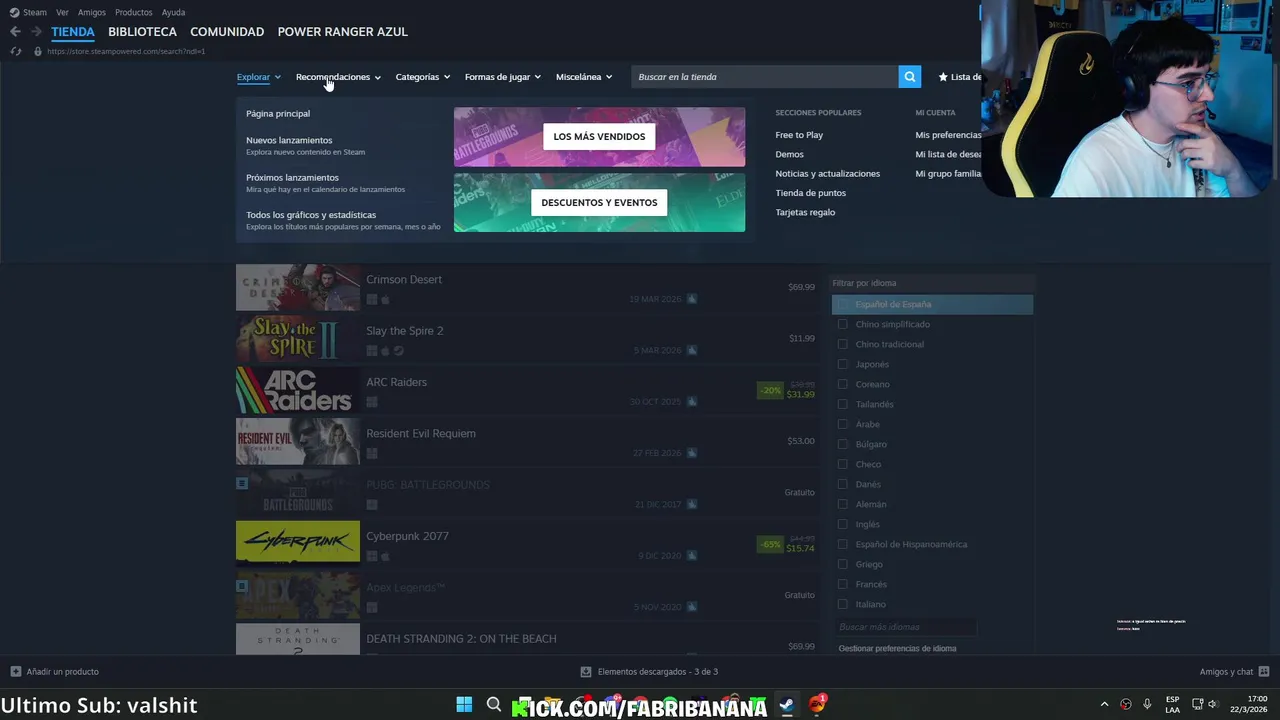Screen dimensions: 1280x720
Task: Click the browser back arrow
Action: [15, 32]
